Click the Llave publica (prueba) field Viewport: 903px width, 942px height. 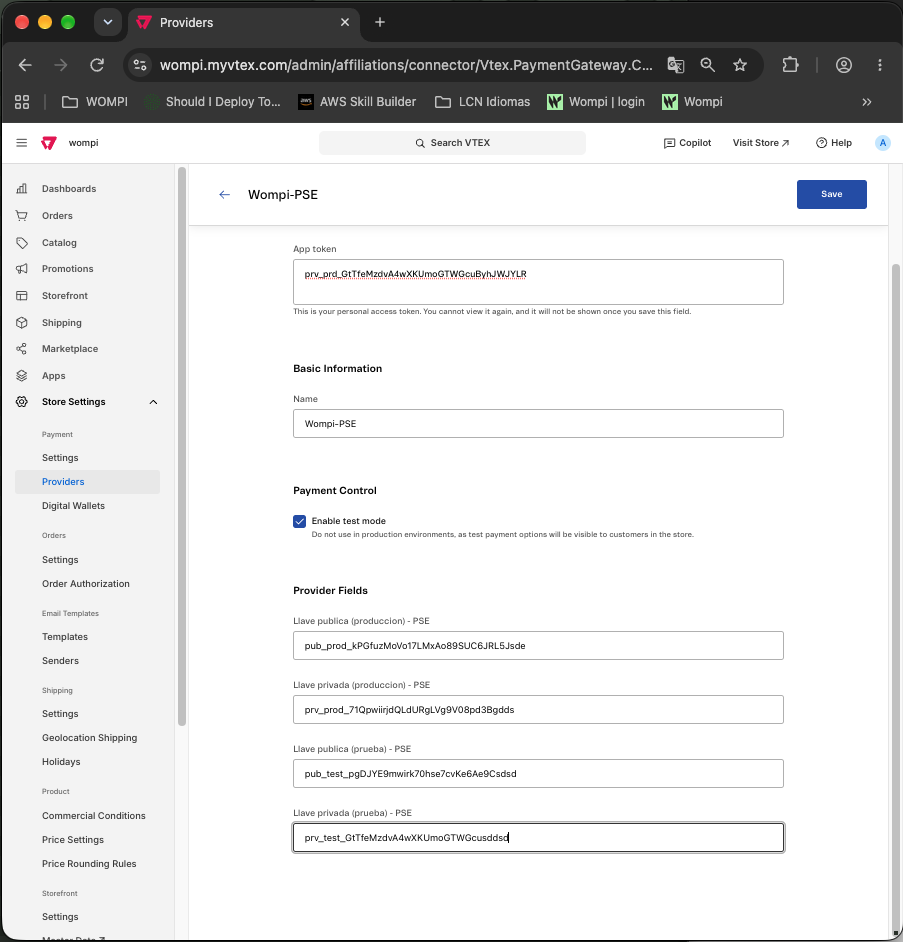tap(538, 774)
